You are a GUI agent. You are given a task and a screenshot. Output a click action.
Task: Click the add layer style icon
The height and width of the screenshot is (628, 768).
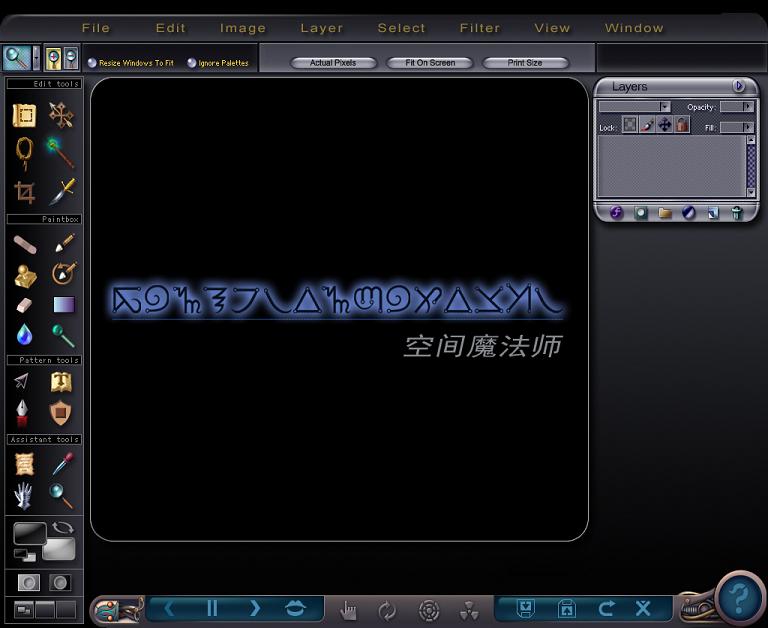(616, 213)
